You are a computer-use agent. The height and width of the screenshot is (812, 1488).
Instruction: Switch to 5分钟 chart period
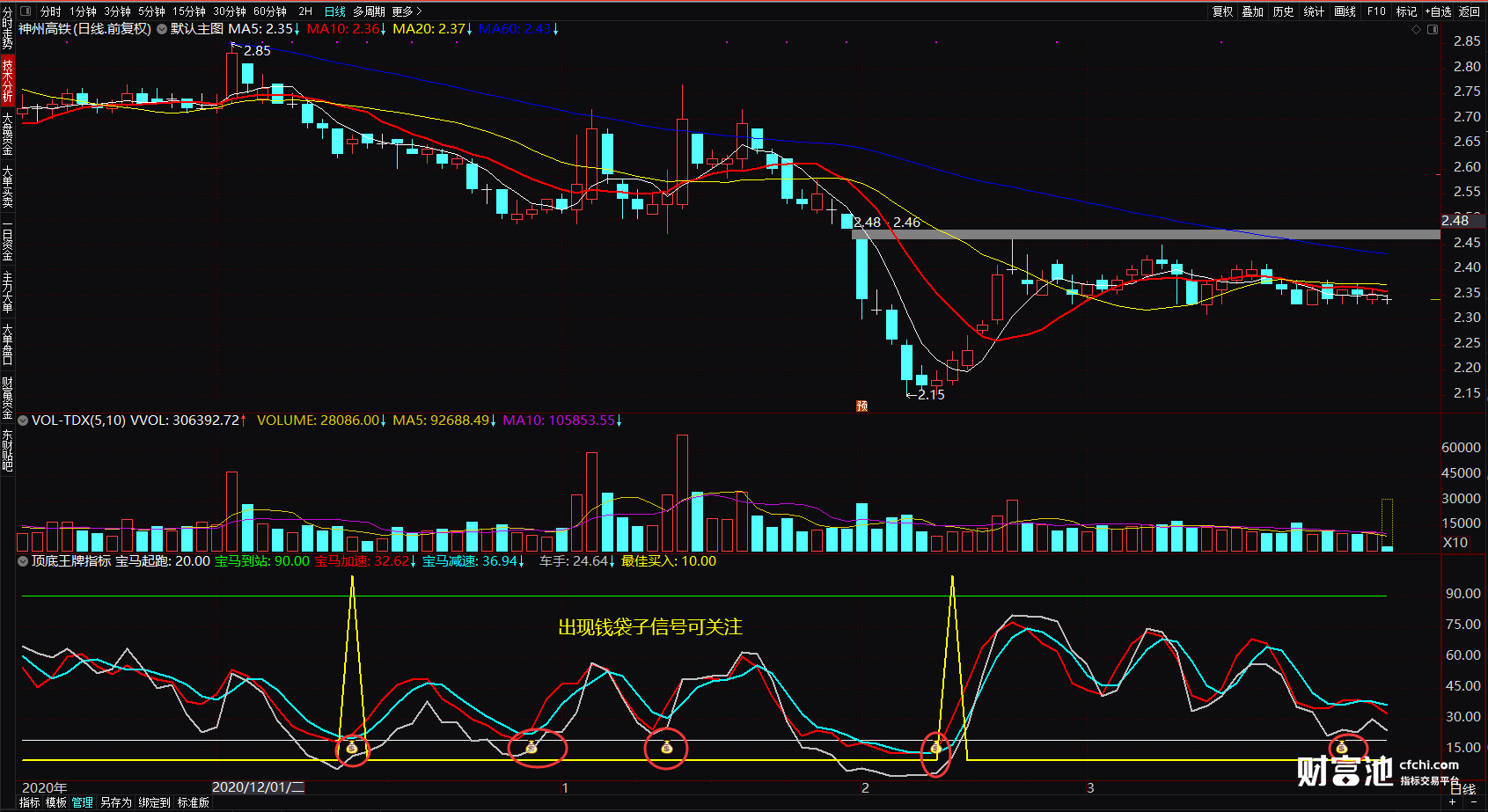pos(151,11)
